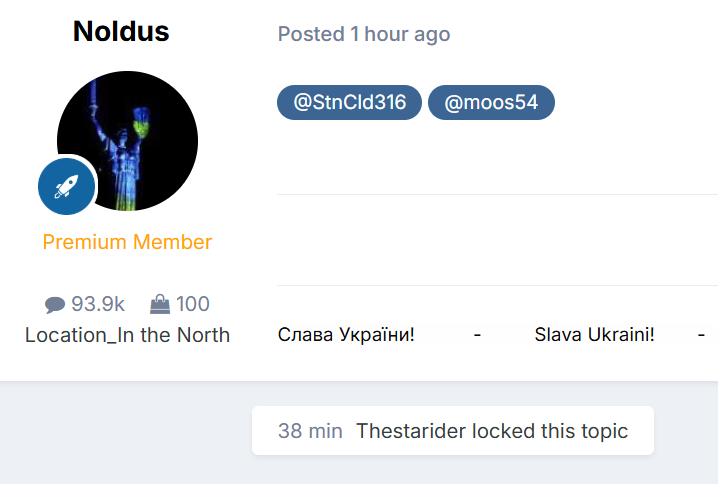The image size is (718, 484).
Task: Open Noldus's profile avatar picture
Action: pos(127,141)
